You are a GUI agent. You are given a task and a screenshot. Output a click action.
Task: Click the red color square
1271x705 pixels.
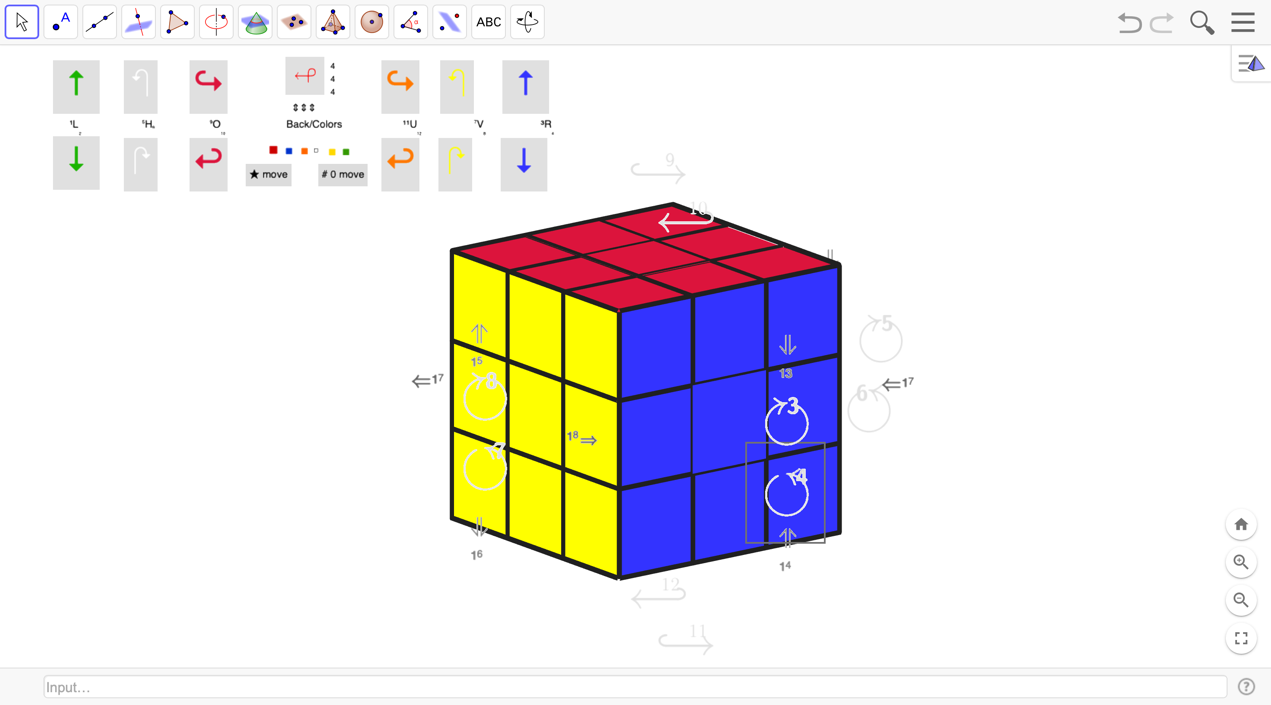[x=273, y=150]
